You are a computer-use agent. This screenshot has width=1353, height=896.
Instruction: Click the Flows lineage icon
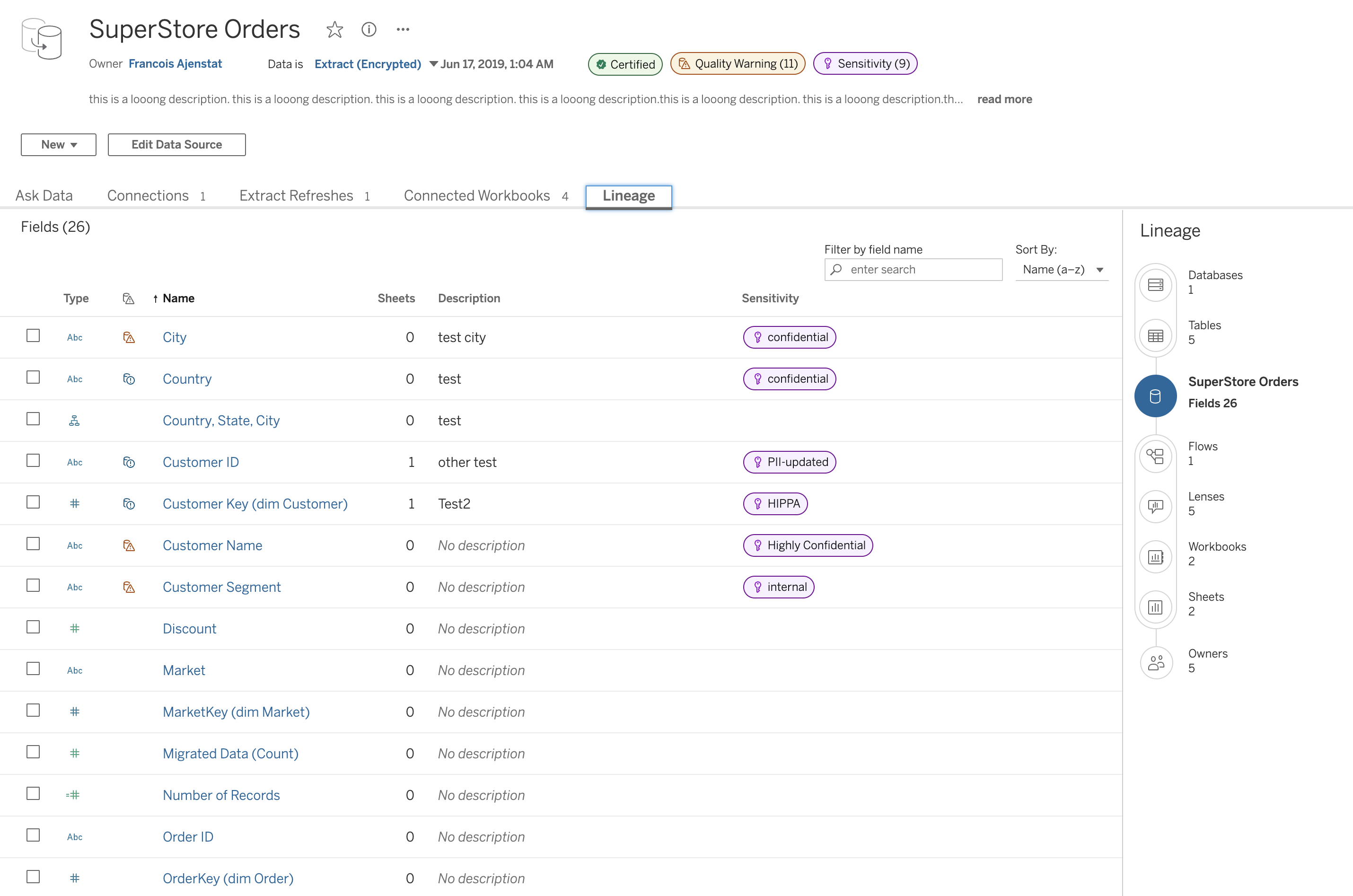point(1155,456)
